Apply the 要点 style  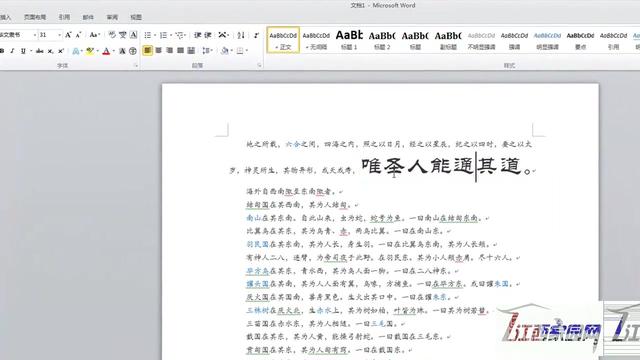coord(580,40)
